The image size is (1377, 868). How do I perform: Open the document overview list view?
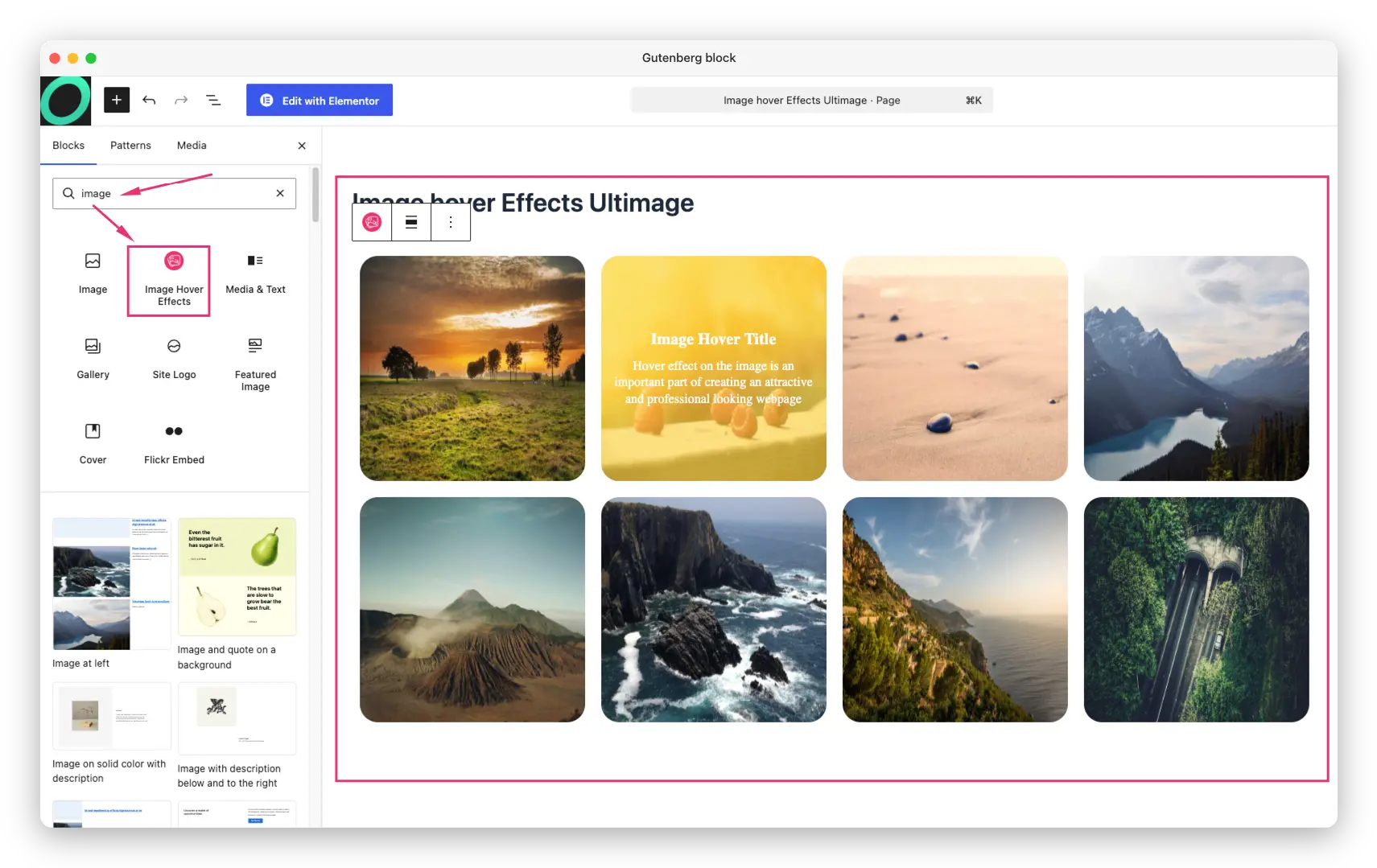(213, 100)
